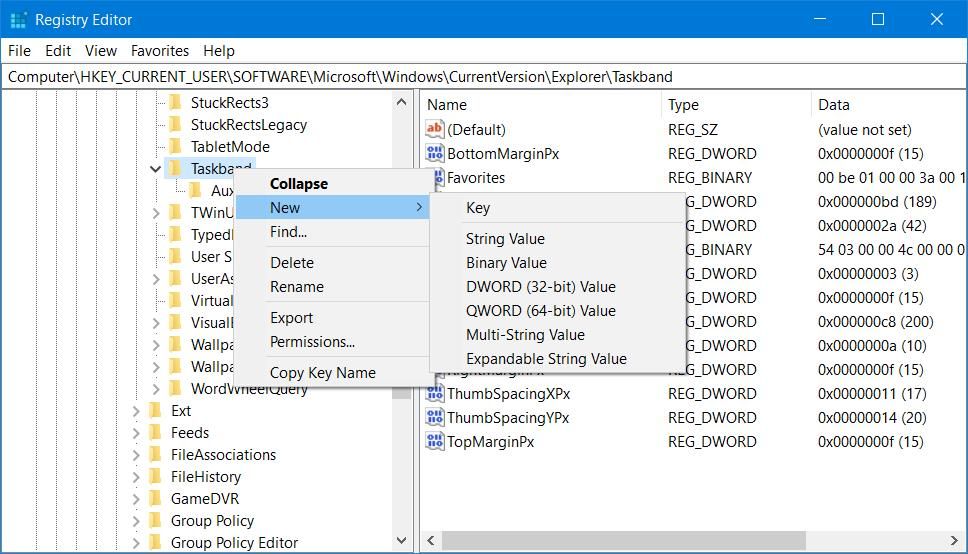Select the StuckRects3 folder icon
The height and width of the screenshot is (554, 968).
175,102
